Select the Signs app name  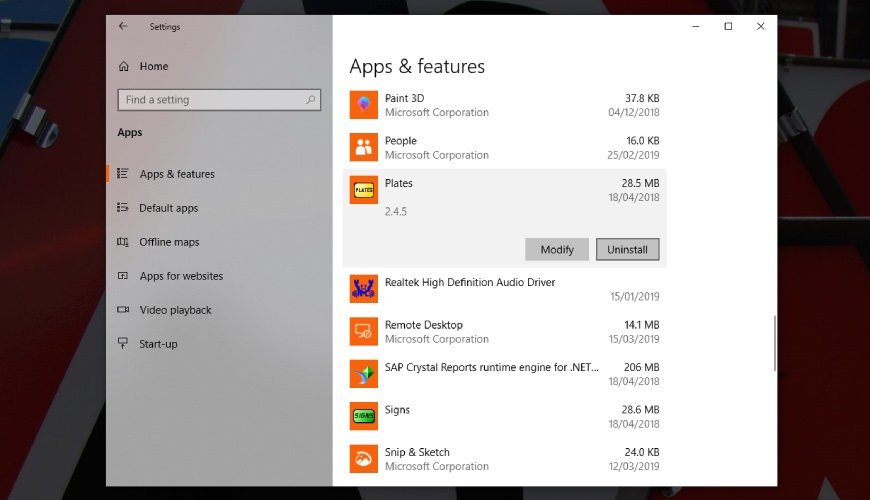point(397,410)
